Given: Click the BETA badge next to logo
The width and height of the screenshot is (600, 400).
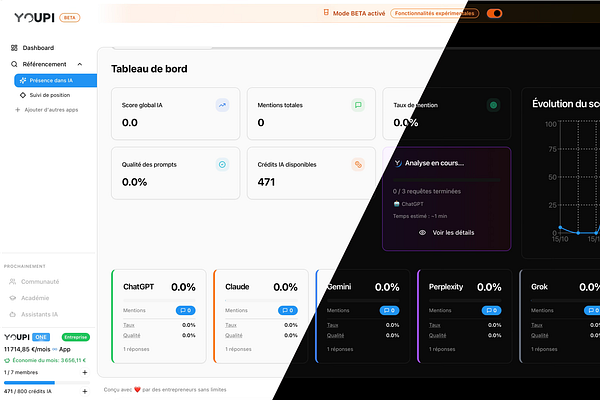Looking at the screenshot, I should (x=70, y=18).
